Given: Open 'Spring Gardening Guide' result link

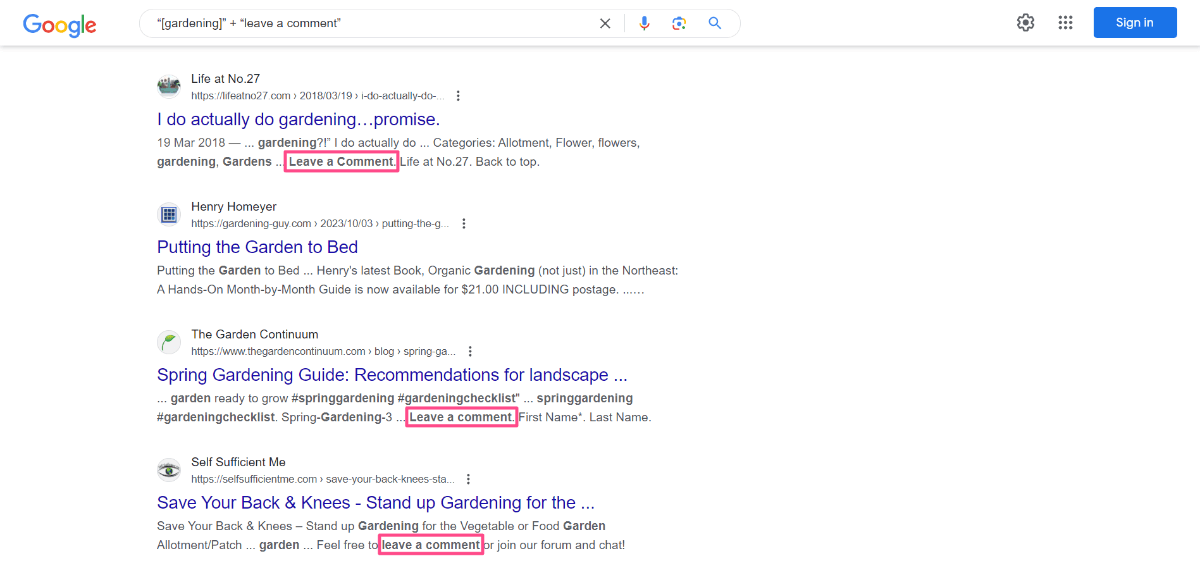Looking at the screenshot, I should click(392, 375).
